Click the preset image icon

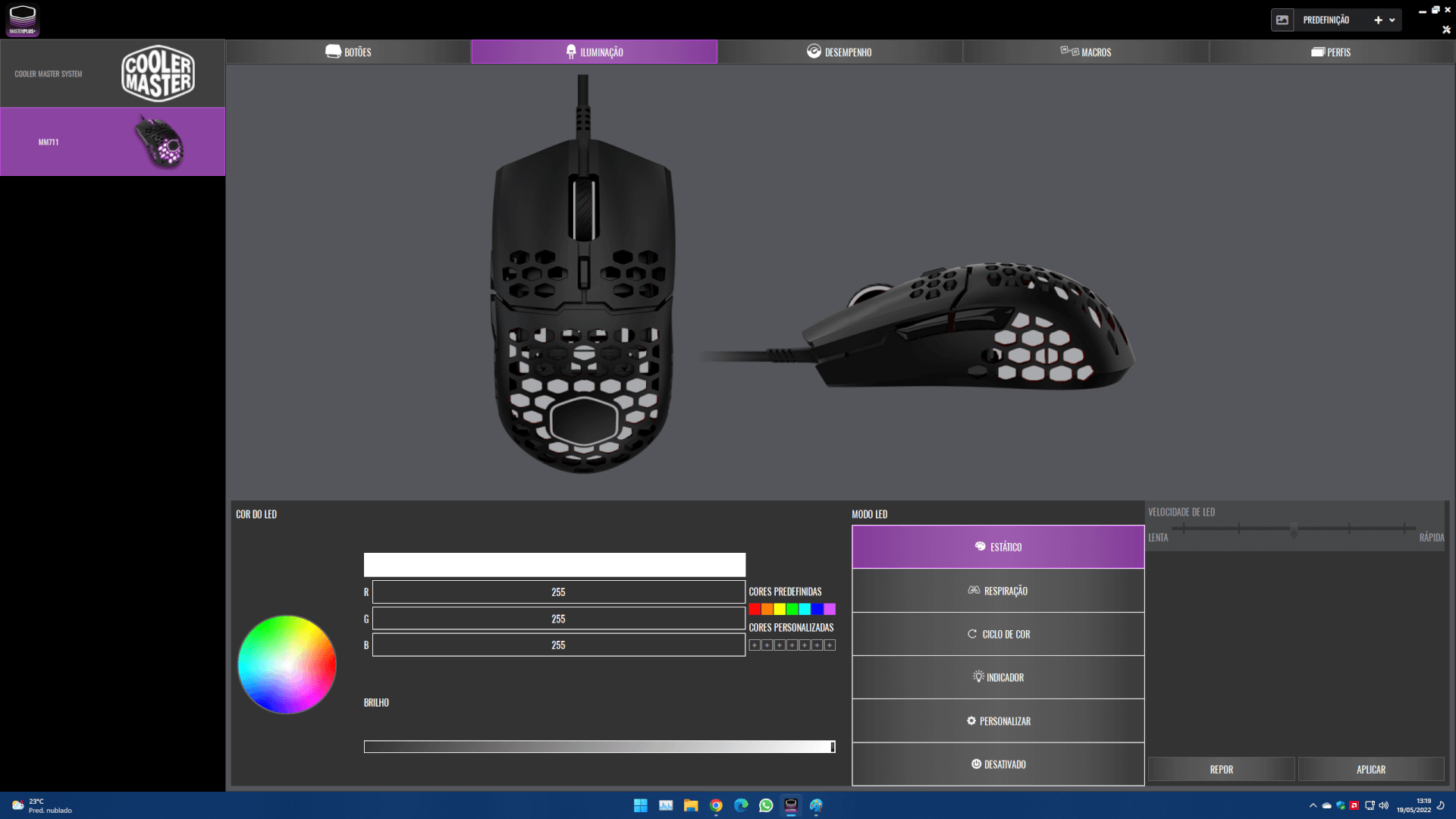(1282, 20)
